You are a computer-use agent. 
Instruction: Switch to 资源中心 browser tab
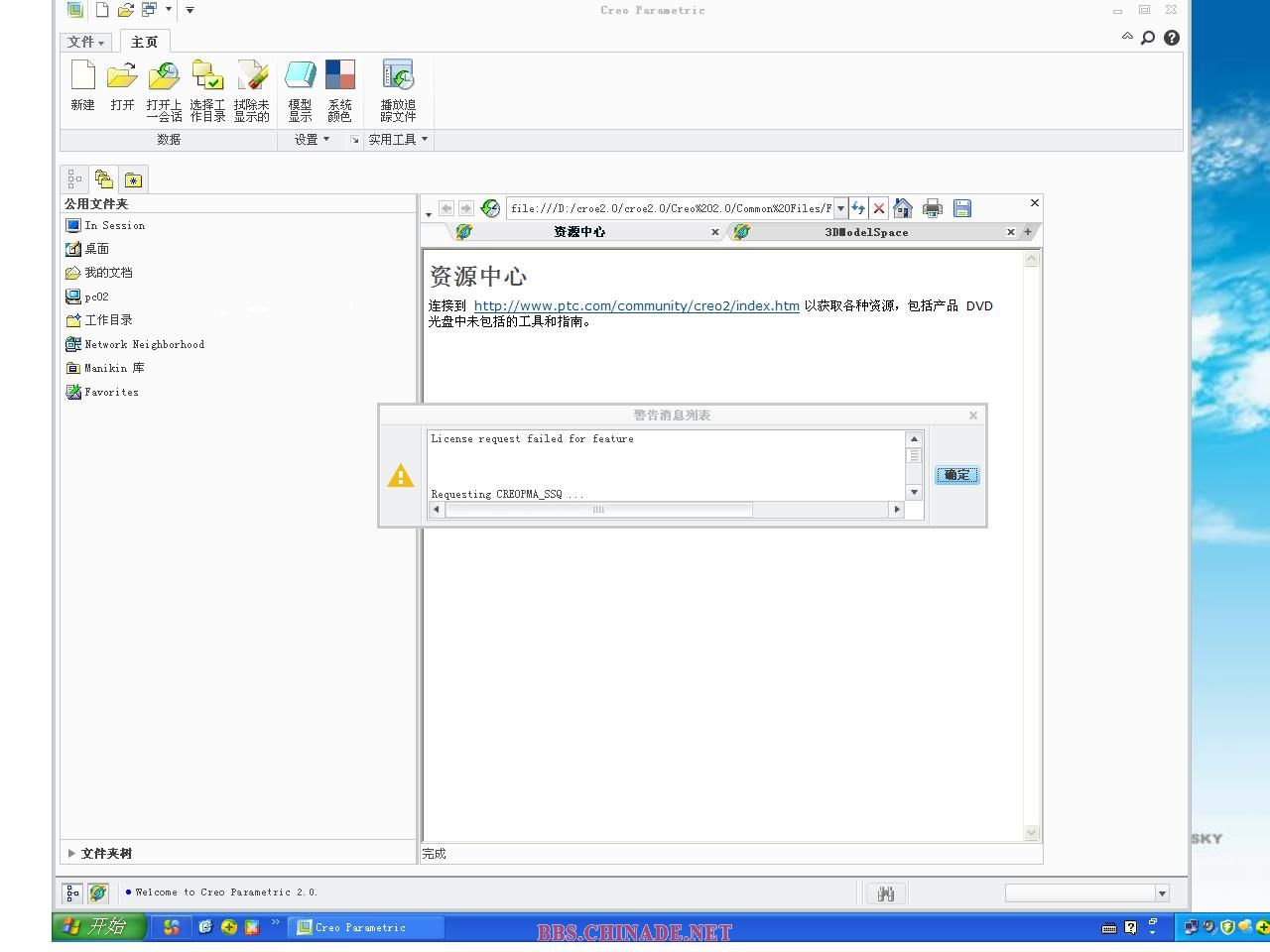tap(579, 232)
